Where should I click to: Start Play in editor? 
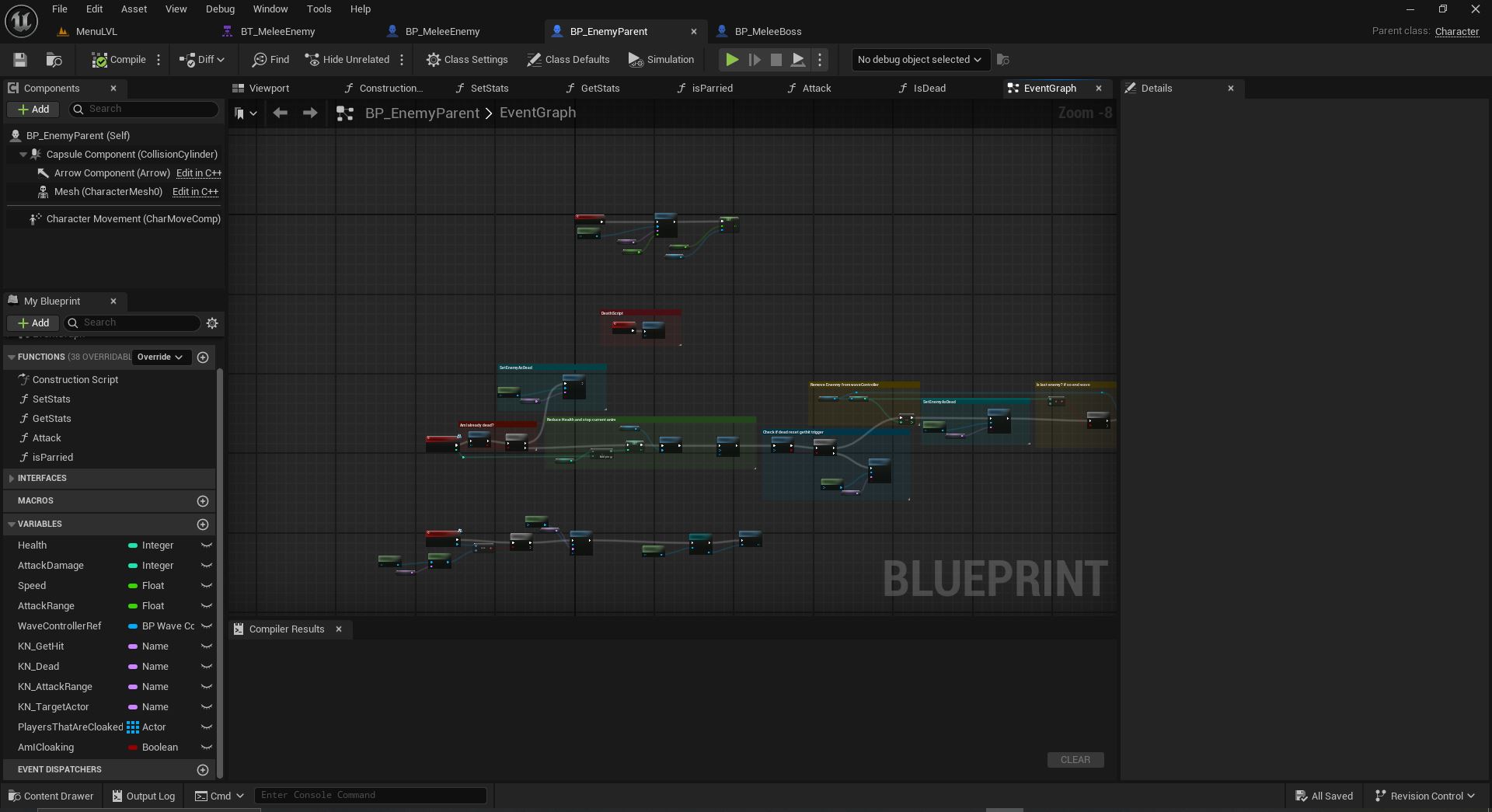(x=732, y=60)
